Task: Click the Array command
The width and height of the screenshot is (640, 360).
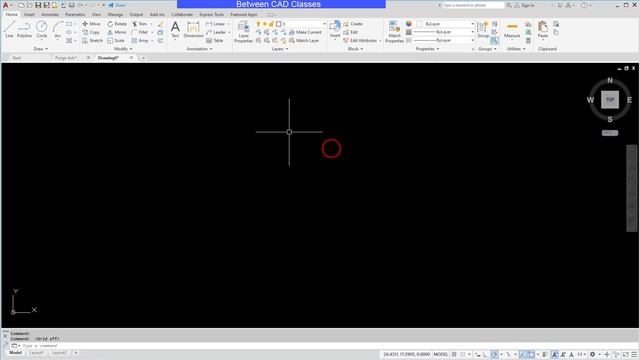Action: point(140,41)
